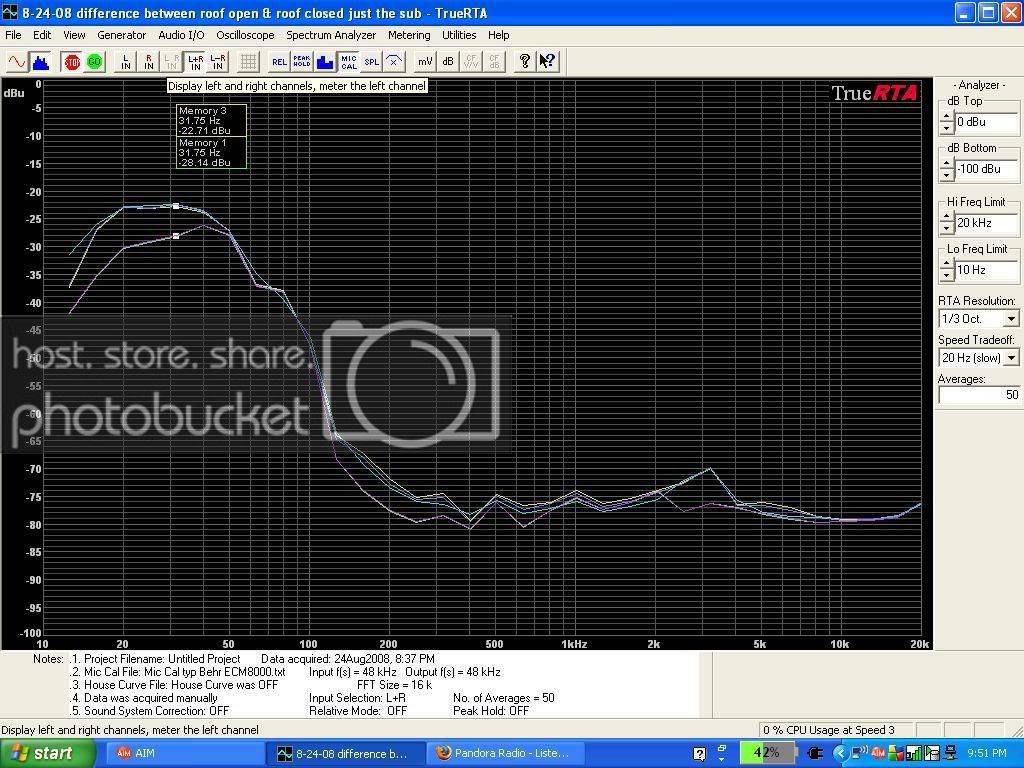
Task: Click the taskbar clock 9:51 PM
Action: pos(987,754)
